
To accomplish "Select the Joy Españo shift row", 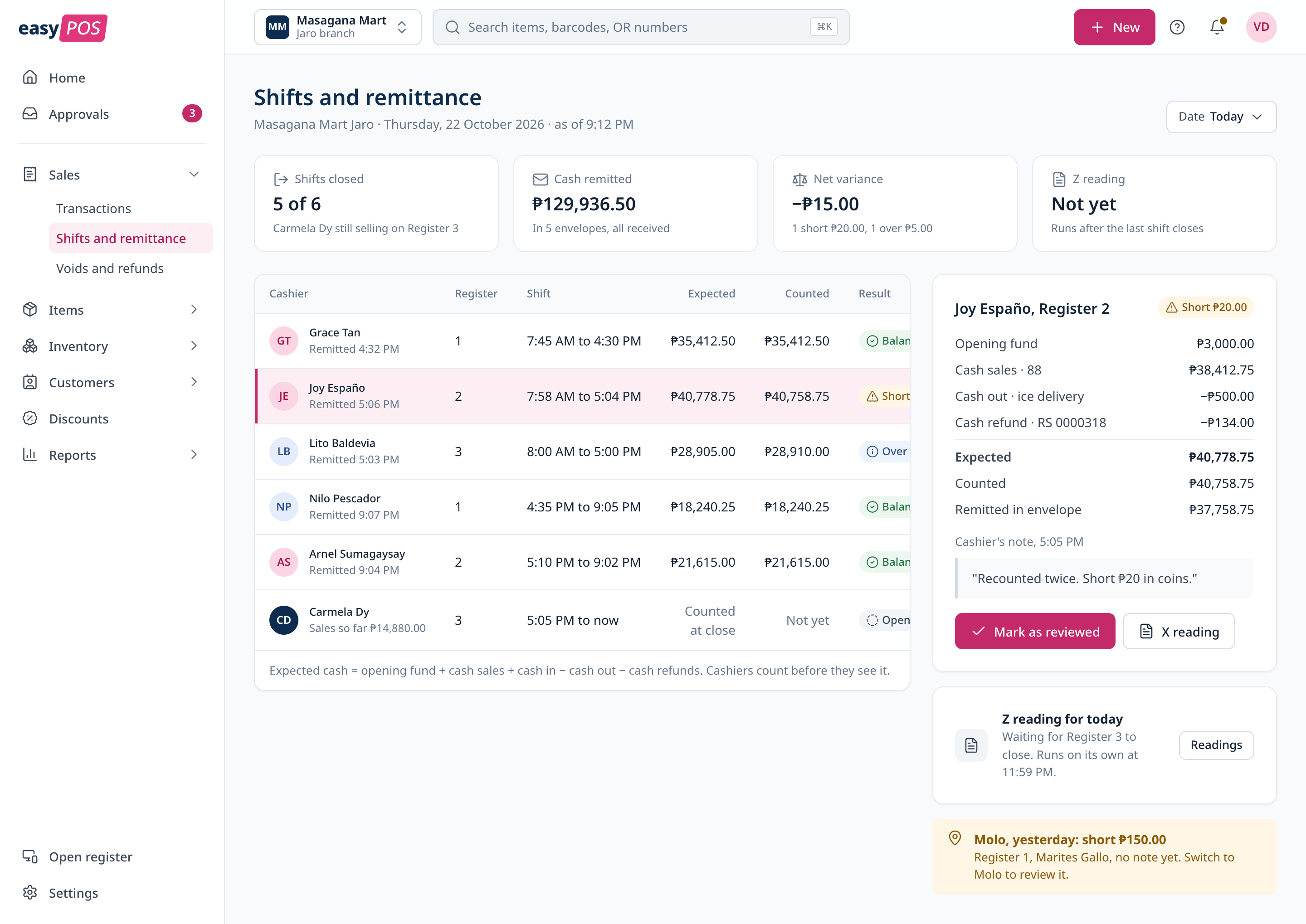I will [582, 397].
